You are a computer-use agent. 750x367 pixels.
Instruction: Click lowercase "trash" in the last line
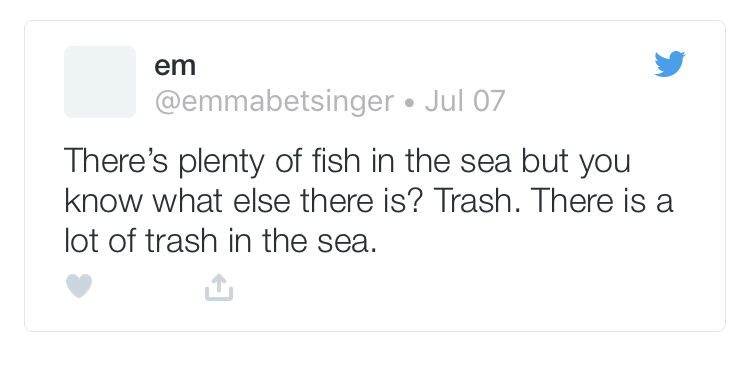click(181, 241)
